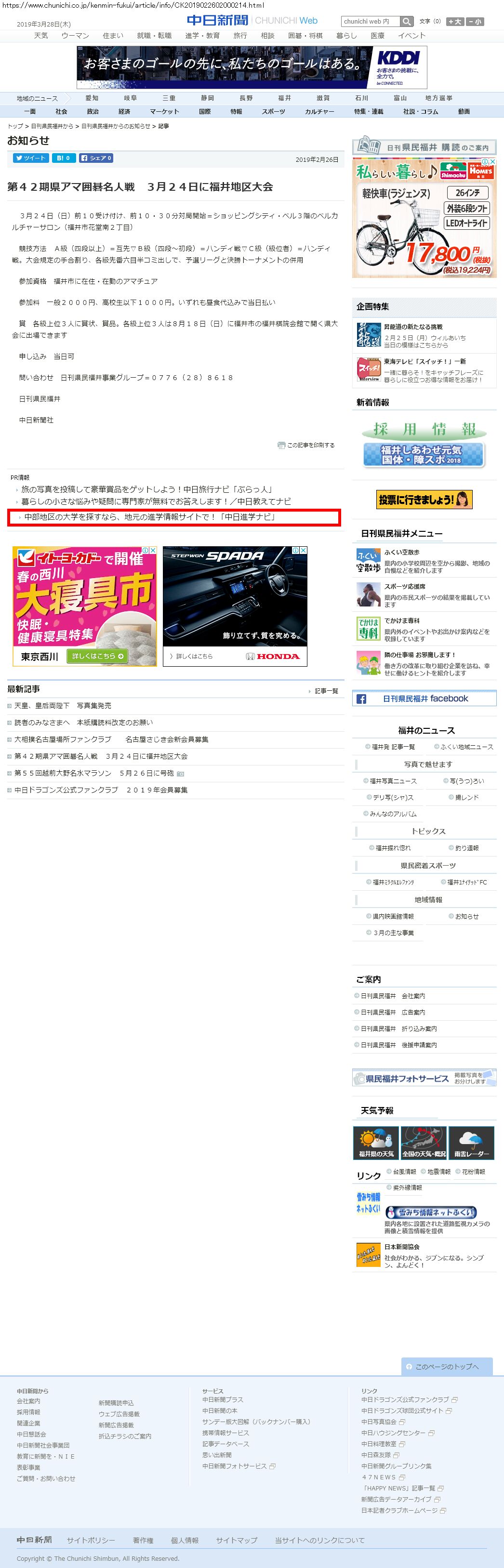Click the ふくい空散歩 thumbnail icon
504x1568 pixels.
click(368, 561)
